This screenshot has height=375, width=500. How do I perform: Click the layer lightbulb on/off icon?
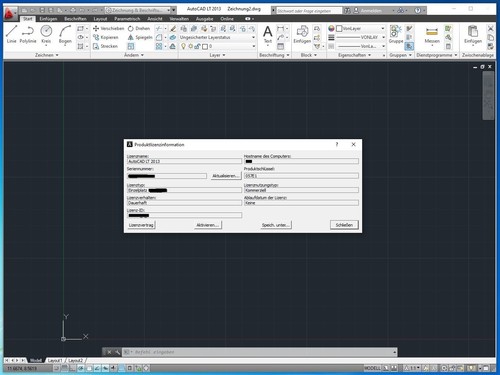pyautogui.click(x=183, y=46)
